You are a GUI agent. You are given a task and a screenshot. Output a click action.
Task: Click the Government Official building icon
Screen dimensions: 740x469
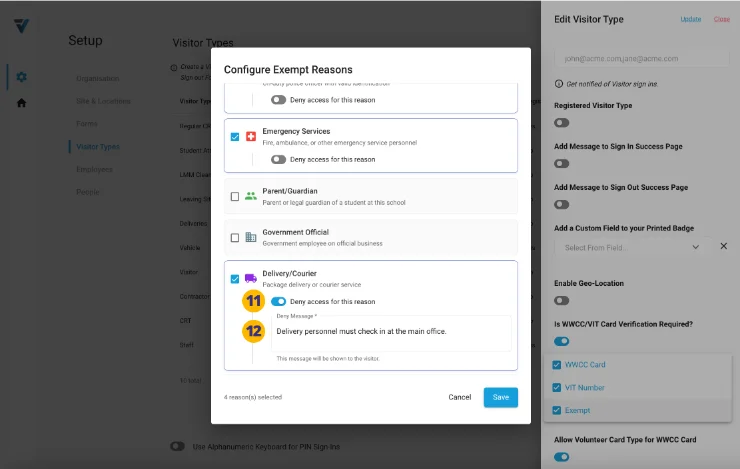tap(250, 238)
